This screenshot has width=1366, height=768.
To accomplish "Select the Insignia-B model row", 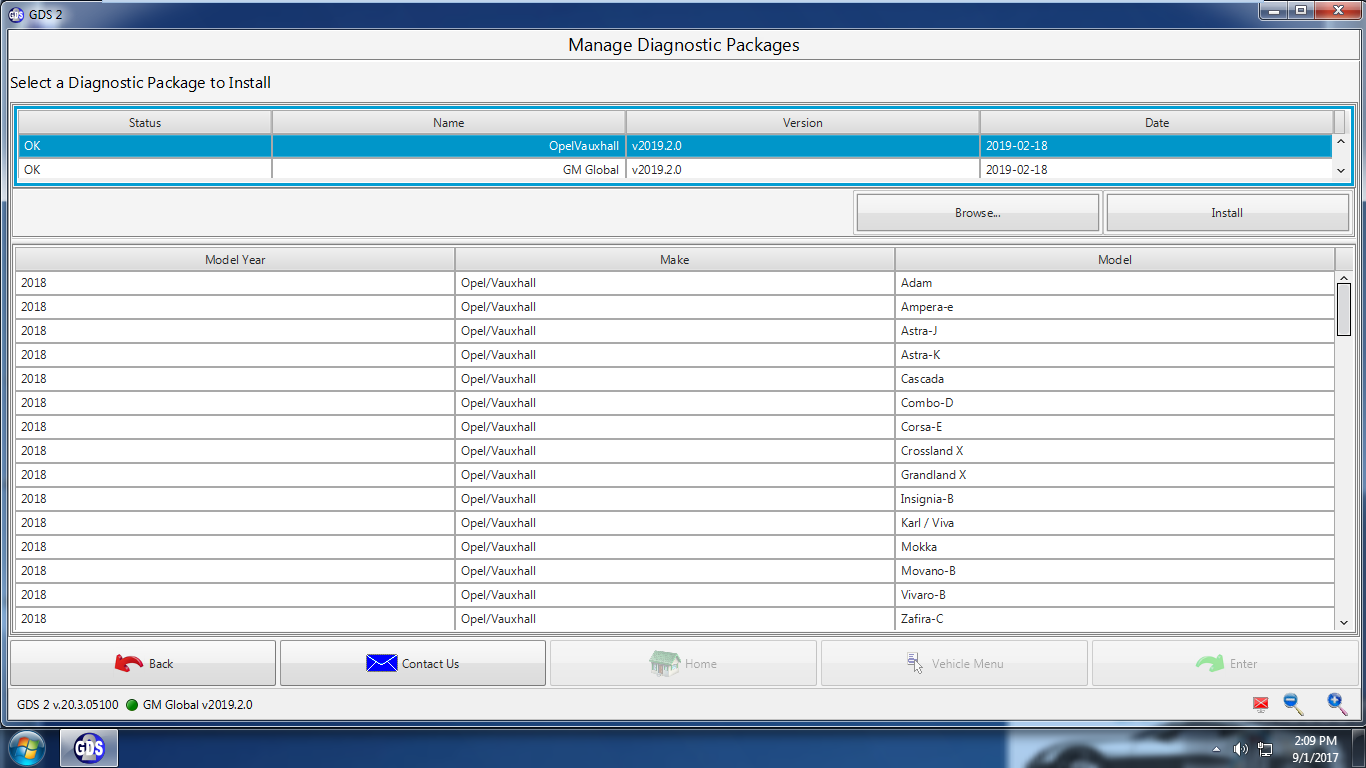I will tap(675, 499).
